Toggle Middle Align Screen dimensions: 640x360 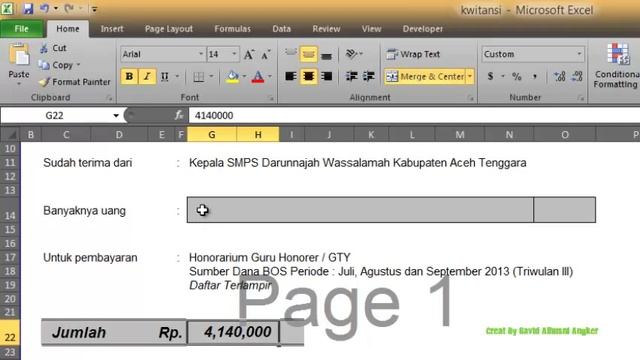coord(308,54)
